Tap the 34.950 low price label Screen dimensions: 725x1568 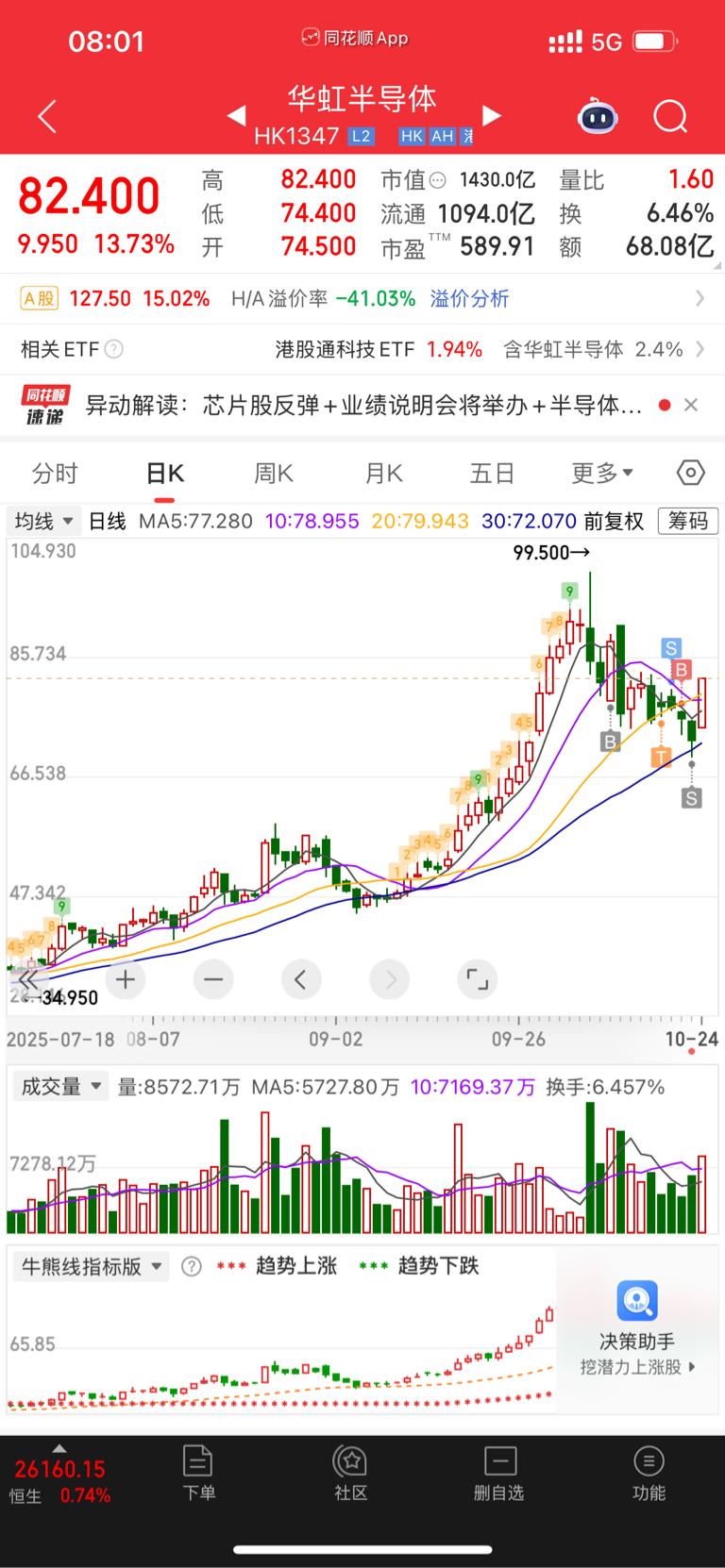point(70,997)
